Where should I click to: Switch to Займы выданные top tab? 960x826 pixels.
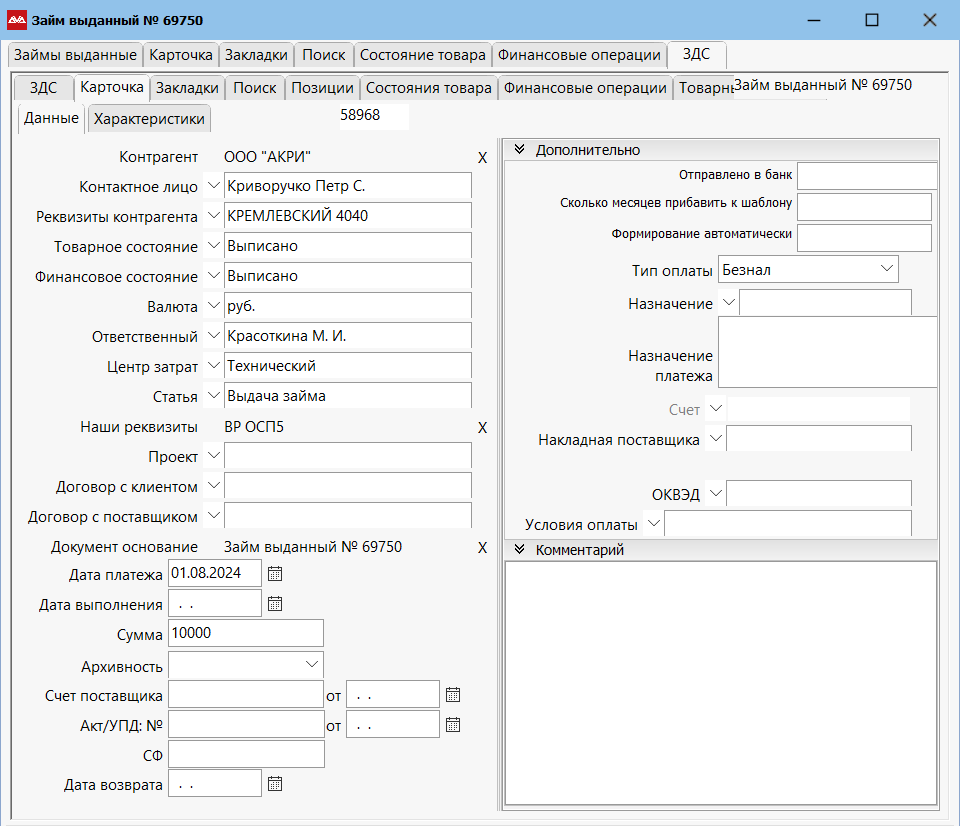[x=75, y=55]
